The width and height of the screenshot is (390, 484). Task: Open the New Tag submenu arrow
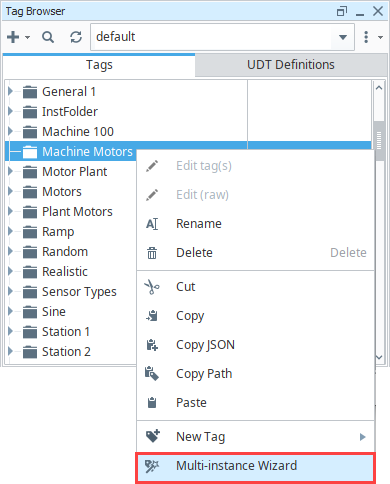tap(363, 437)
